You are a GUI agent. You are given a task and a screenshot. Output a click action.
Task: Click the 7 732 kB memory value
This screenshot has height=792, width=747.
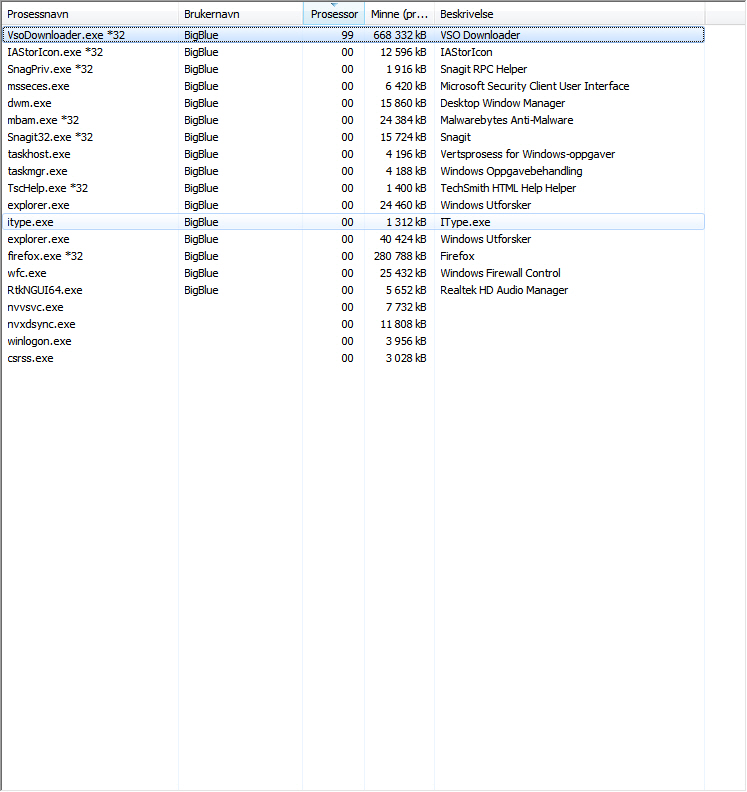click(x=406, y=307)
